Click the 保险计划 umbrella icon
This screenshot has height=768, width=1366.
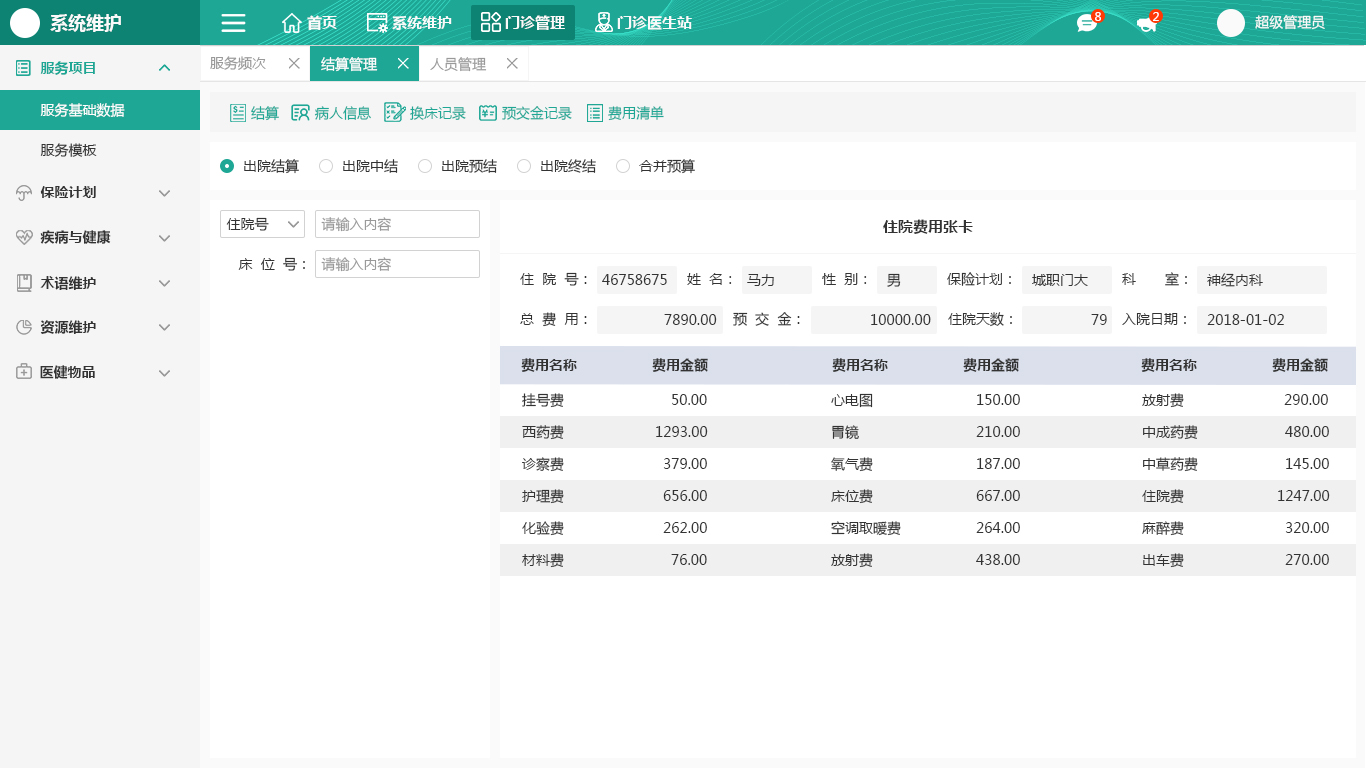click(24, 193)
